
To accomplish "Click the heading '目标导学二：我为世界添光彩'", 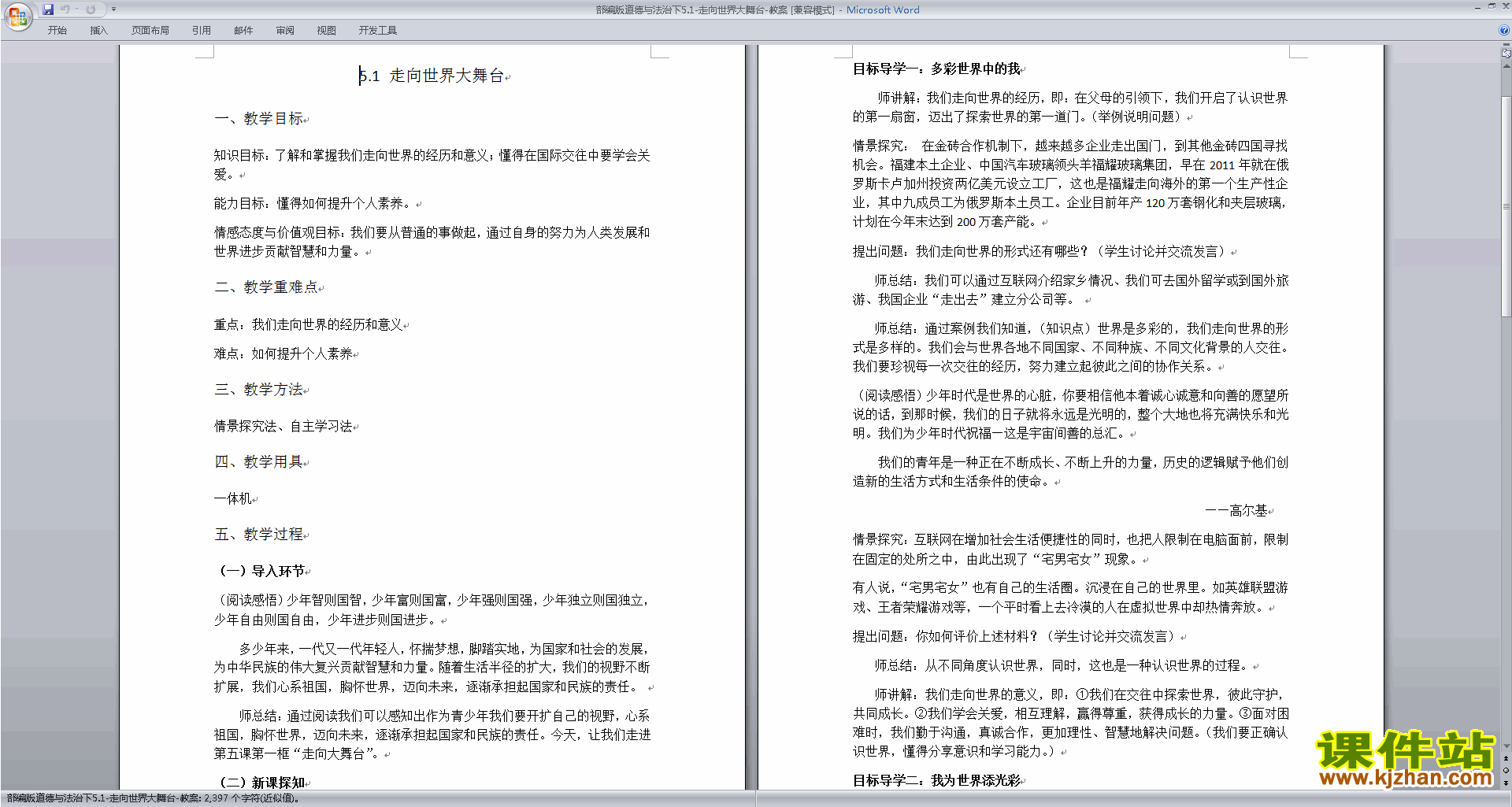I will (936, 780).
